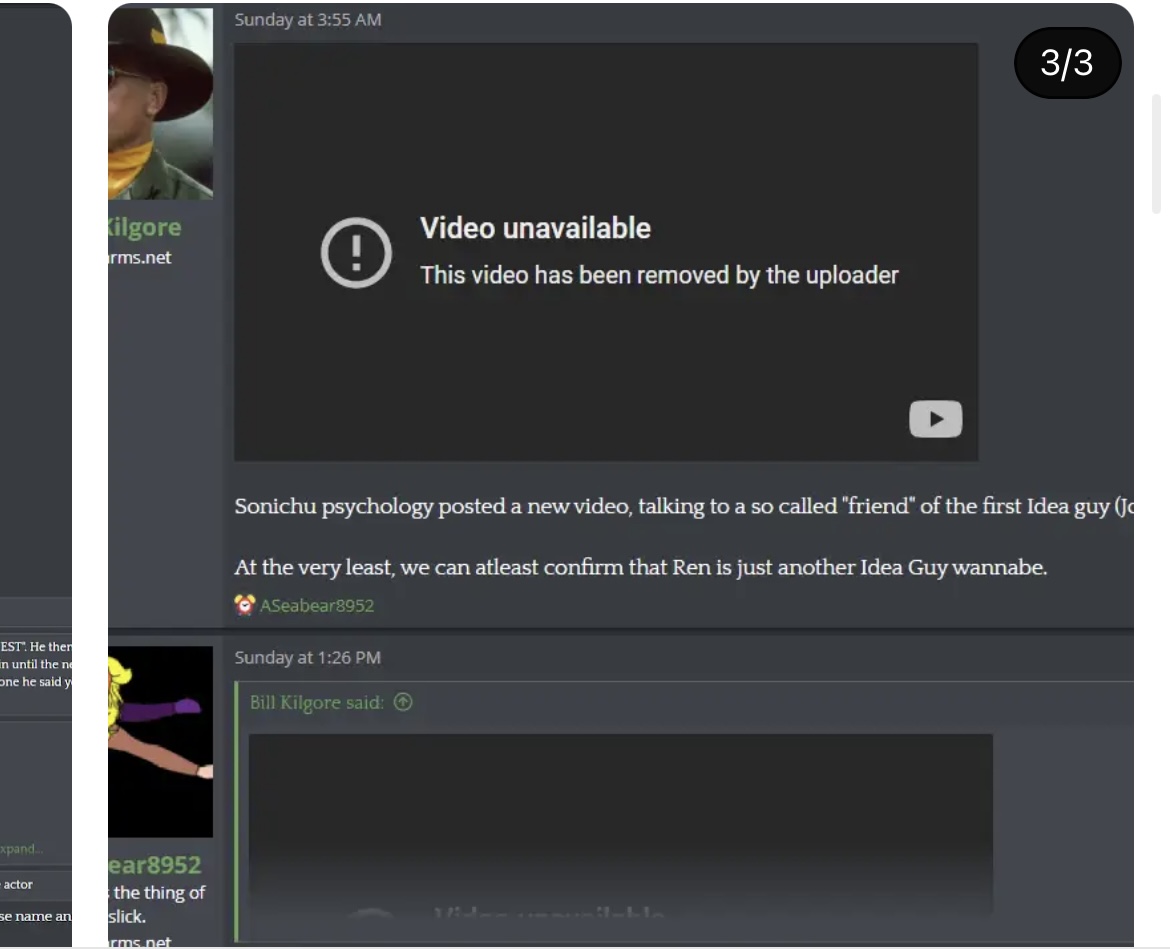Click 'This video has been removed by the uploader'
This screenshot has height=949, width=1170.
(x=659, y=275)
